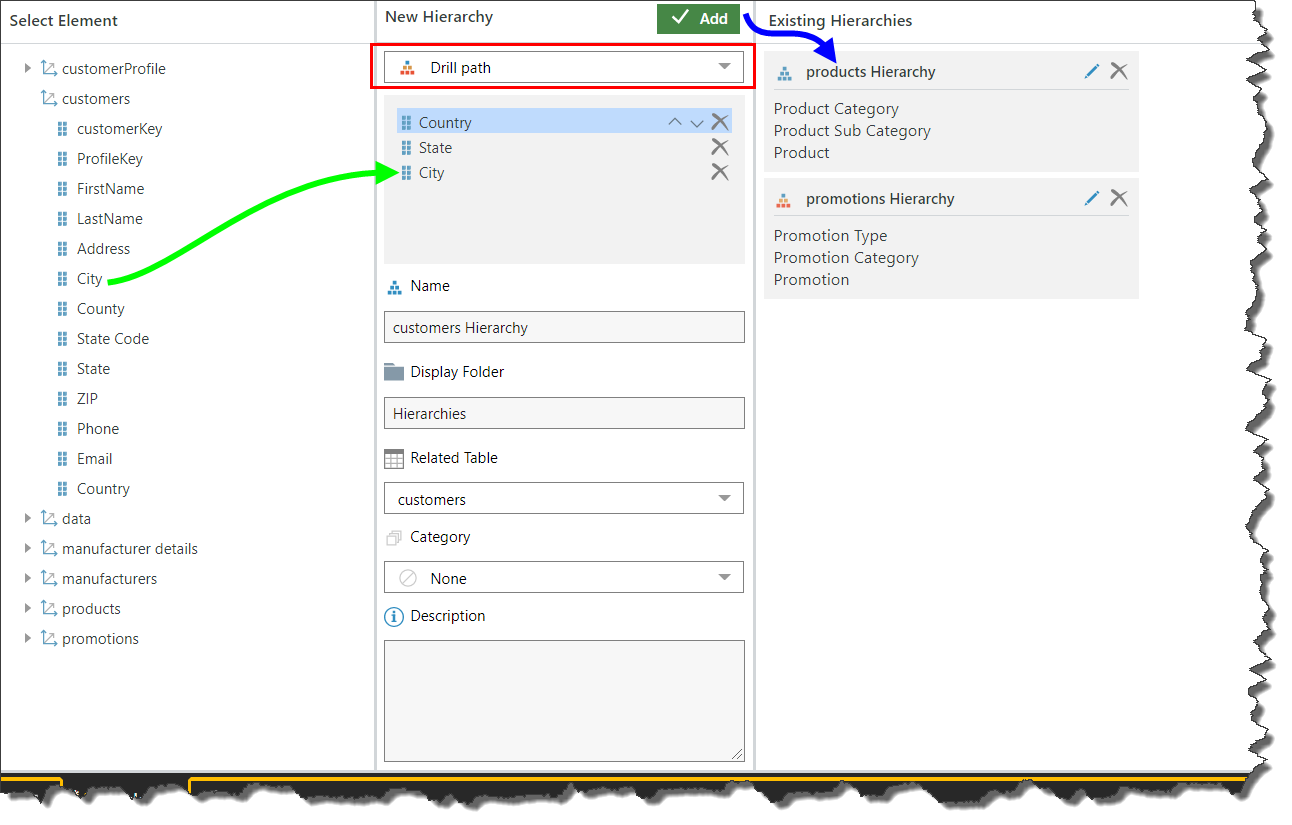The image size is (1292, 825).
Task: Select the Email column in customers
Action: click(94, 459)
